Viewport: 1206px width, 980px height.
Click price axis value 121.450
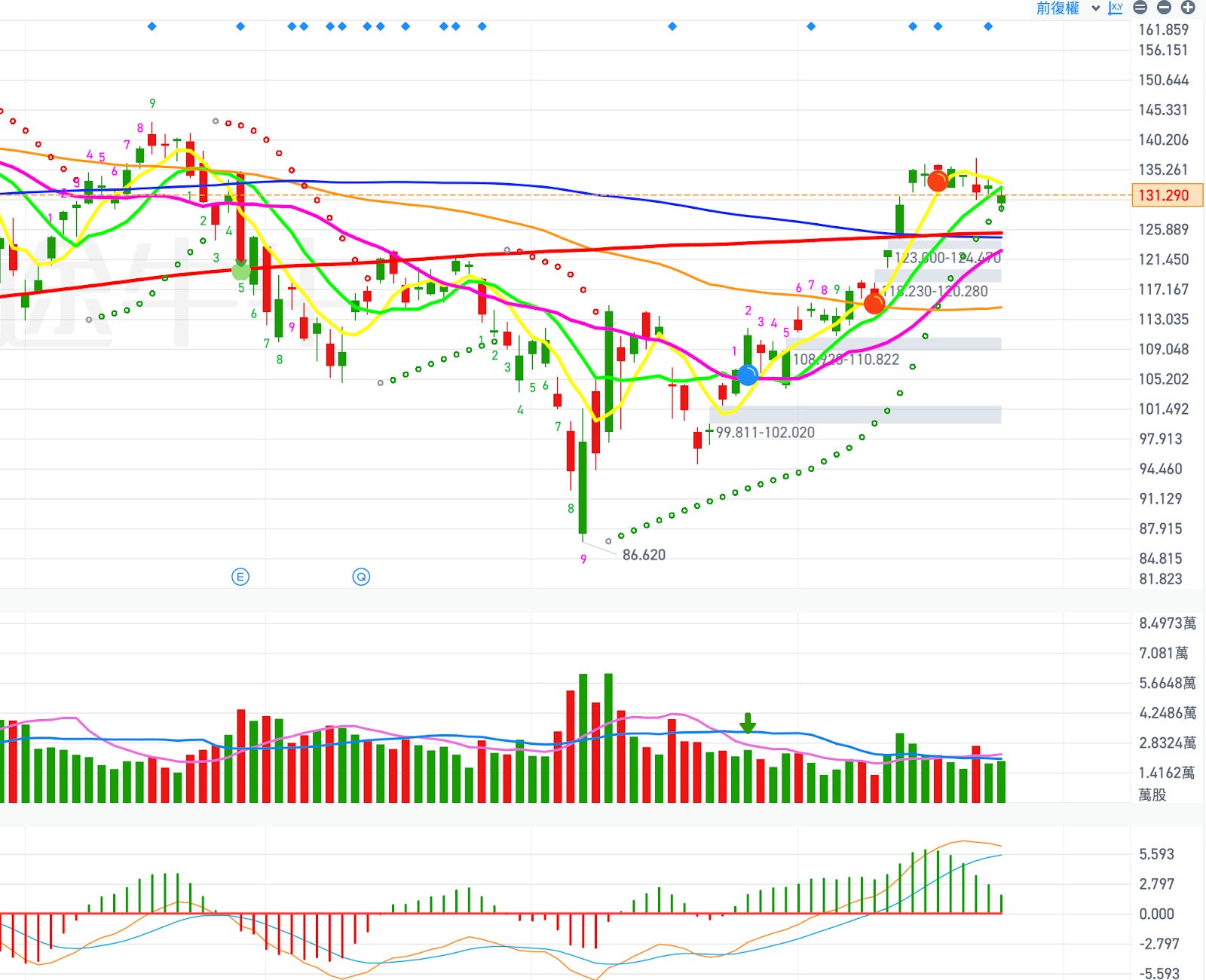click(x=1163, y=259)
